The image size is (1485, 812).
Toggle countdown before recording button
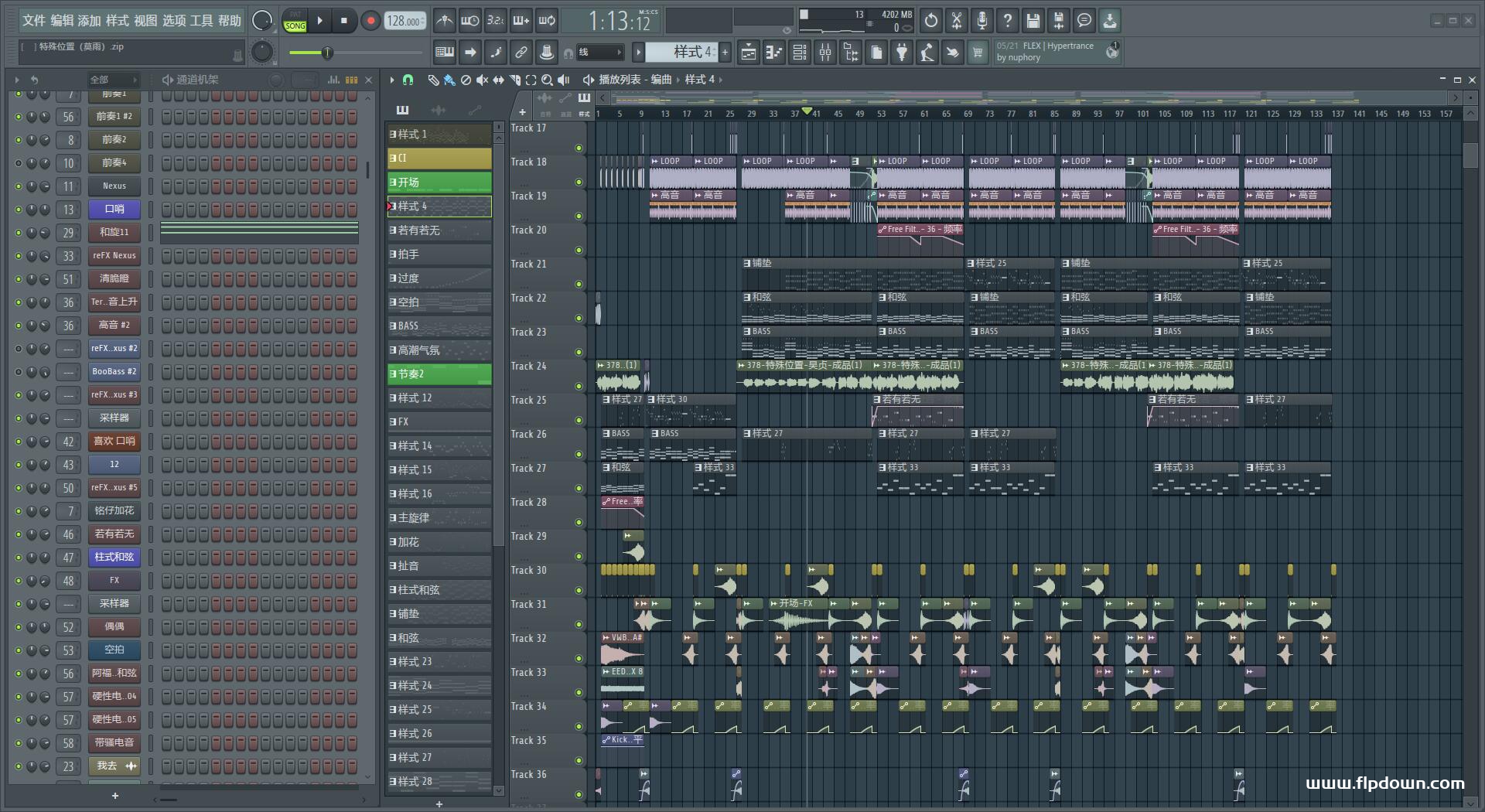coord(496,21)
